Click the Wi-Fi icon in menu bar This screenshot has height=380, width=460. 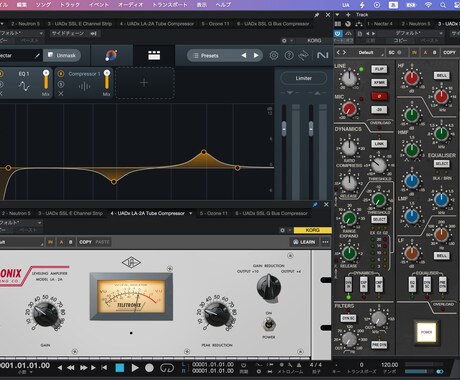pos(428,5)
